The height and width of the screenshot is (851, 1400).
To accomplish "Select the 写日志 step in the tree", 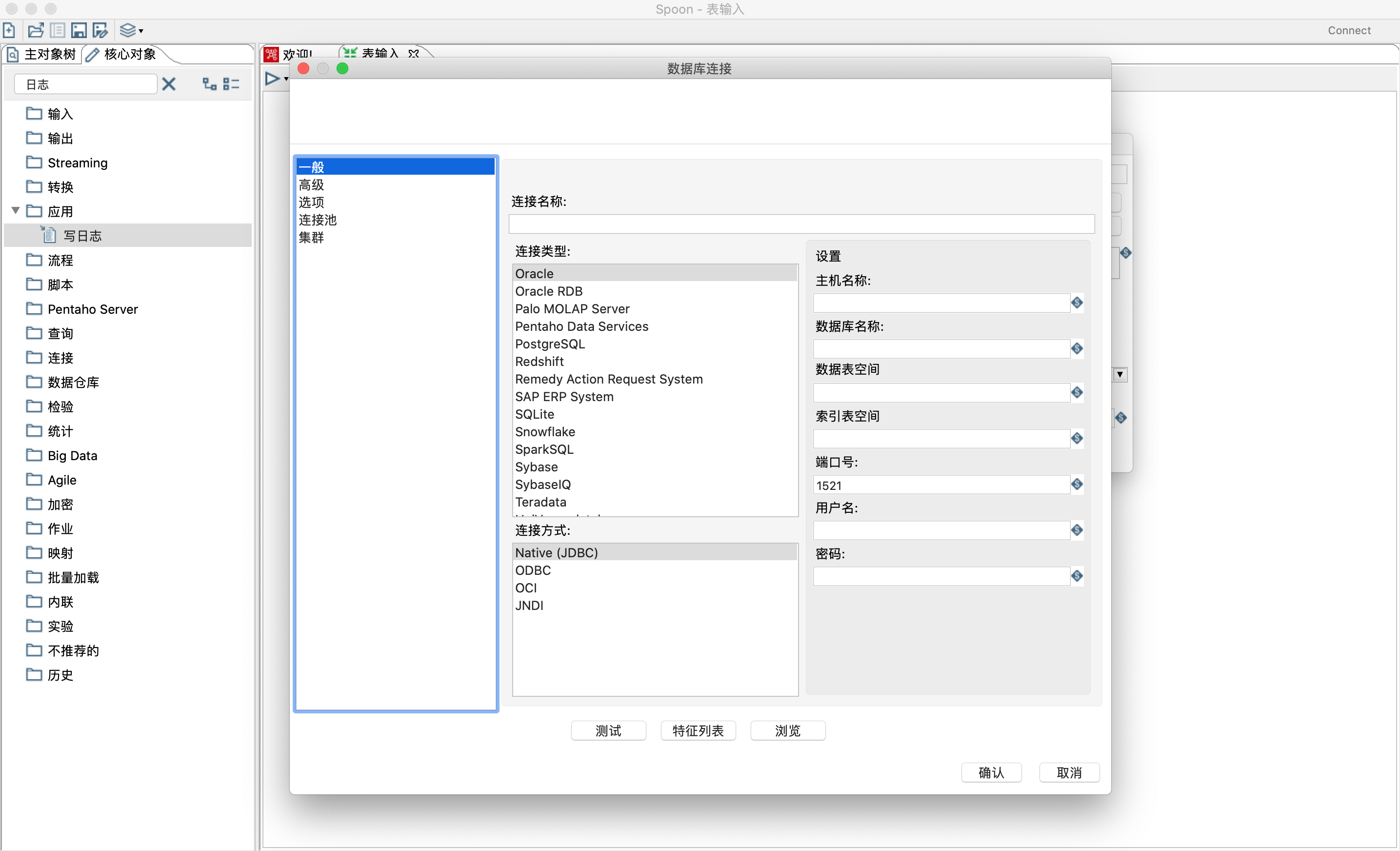I will pyautogui.click(x=82, y=236).
